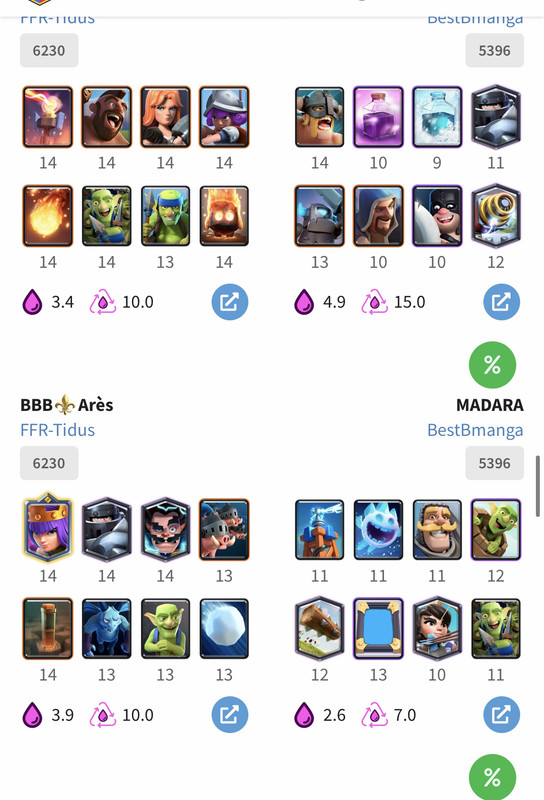The image size is (544, 800).
Task: Open the Royal Hogs card
Action: tap(224, 530)
